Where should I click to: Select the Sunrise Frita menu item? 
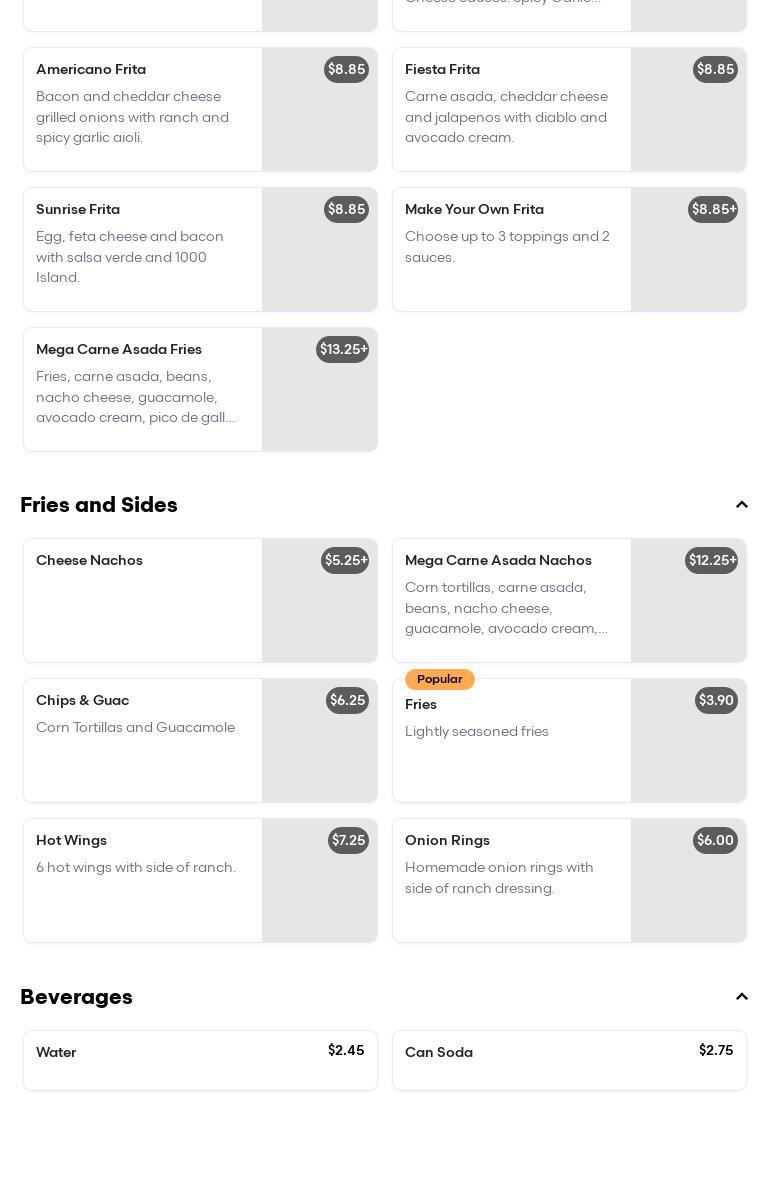[x=142, y=249]
